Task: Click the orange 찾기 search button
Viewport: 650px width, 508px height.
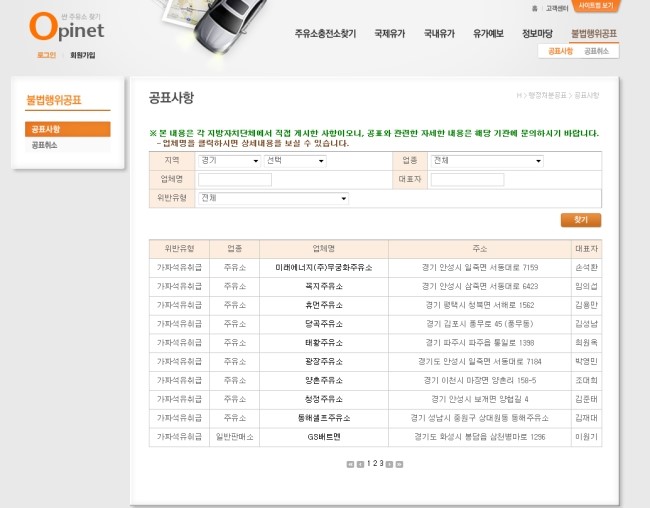Action: pyautogui.click(x=581, y=220)
